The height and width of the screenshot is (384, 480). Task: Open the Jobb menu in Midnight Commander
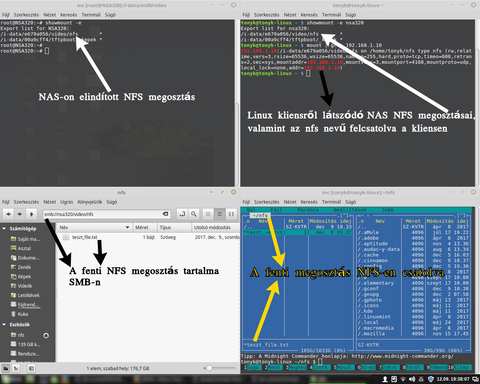click(x=388, y=210)
